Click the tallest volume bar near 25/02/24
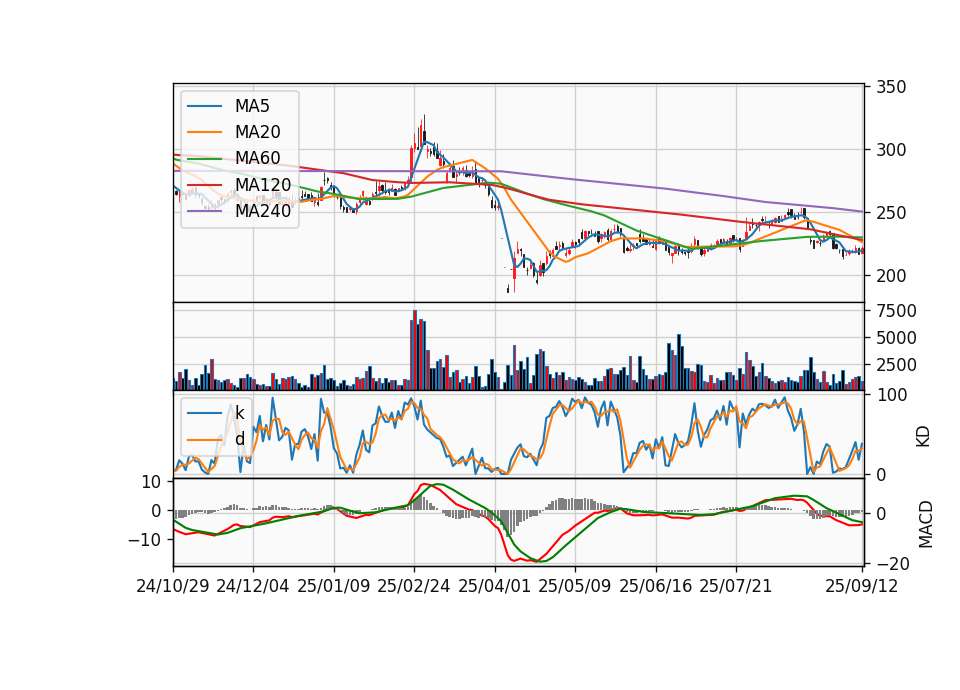Image resolution: width=960 pixels, height=690 pixels. (x=415, y=350)
